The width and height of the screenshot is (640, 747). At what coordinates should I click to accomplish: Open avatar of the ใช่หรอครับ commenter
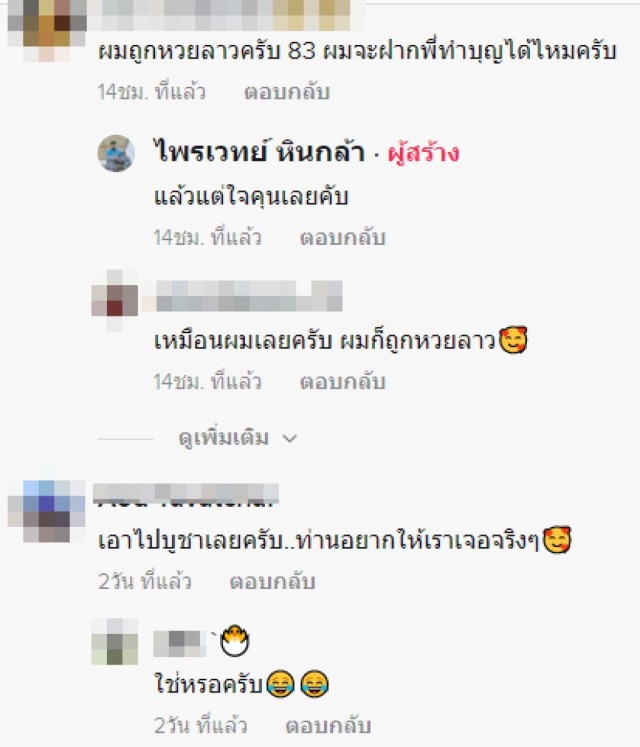[x=115, y=642]
